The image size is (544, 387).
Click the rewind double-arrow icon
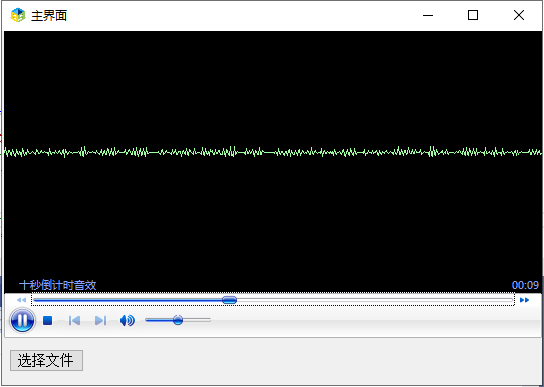[22, 300]
